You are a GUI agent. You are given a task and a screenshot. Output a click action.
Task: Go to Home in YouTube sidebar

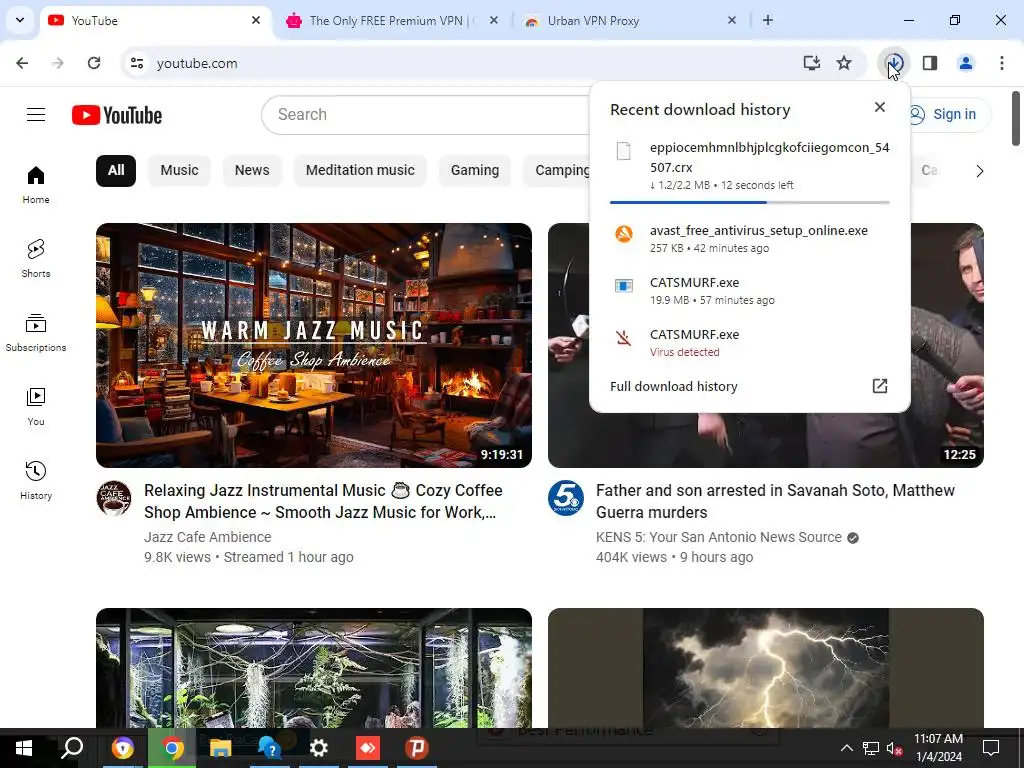tap(36, 185)
